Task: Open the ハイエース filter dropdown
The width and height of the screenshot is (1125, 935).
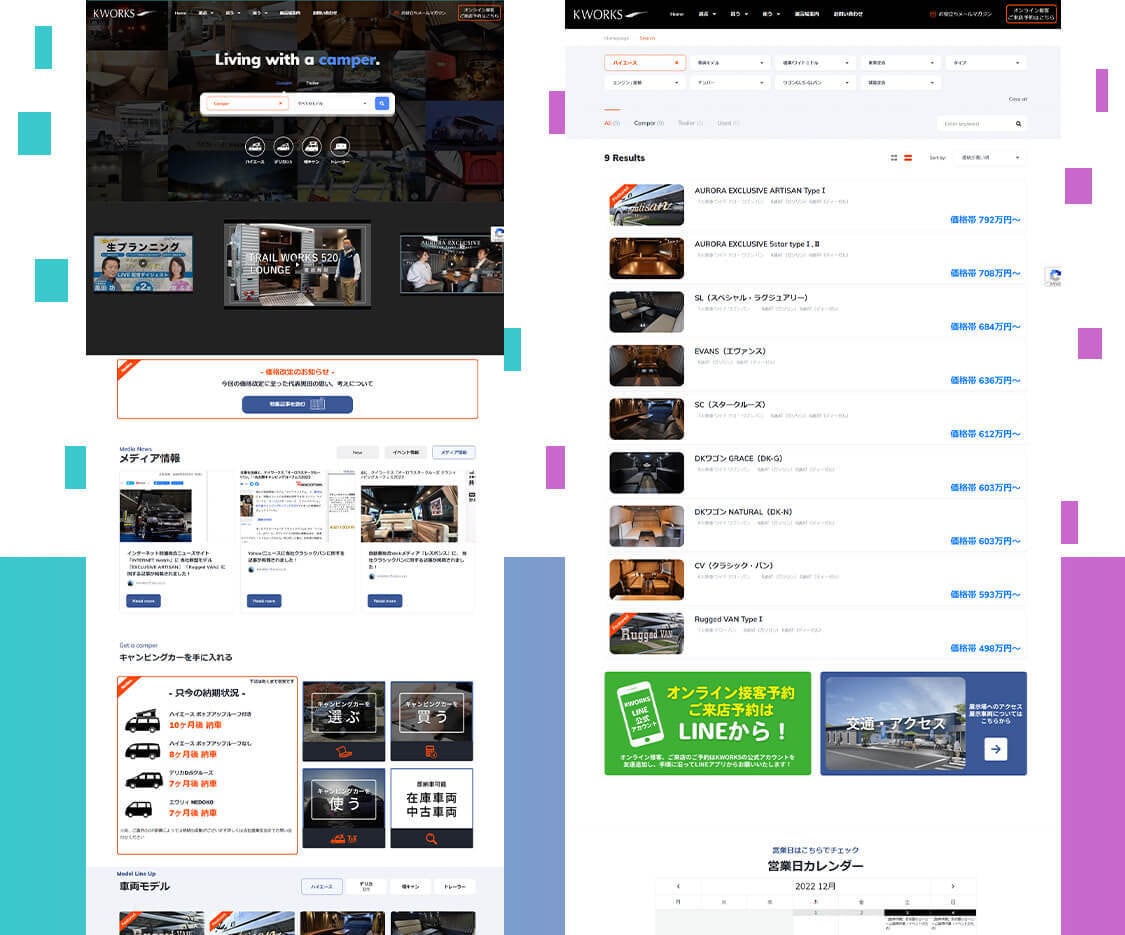Action: (645, 63)
